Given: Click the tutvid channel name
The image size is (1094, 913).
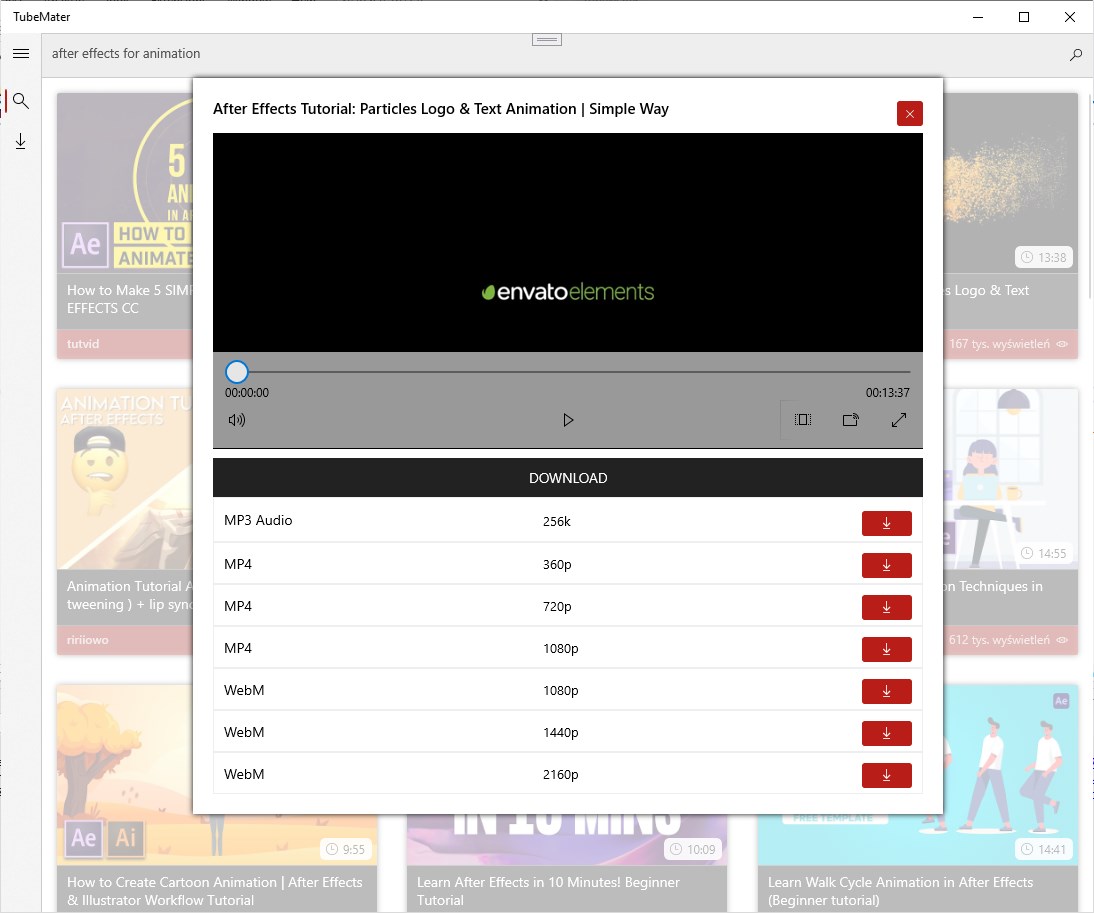Looking at the screenshot, I should point(83,344).
